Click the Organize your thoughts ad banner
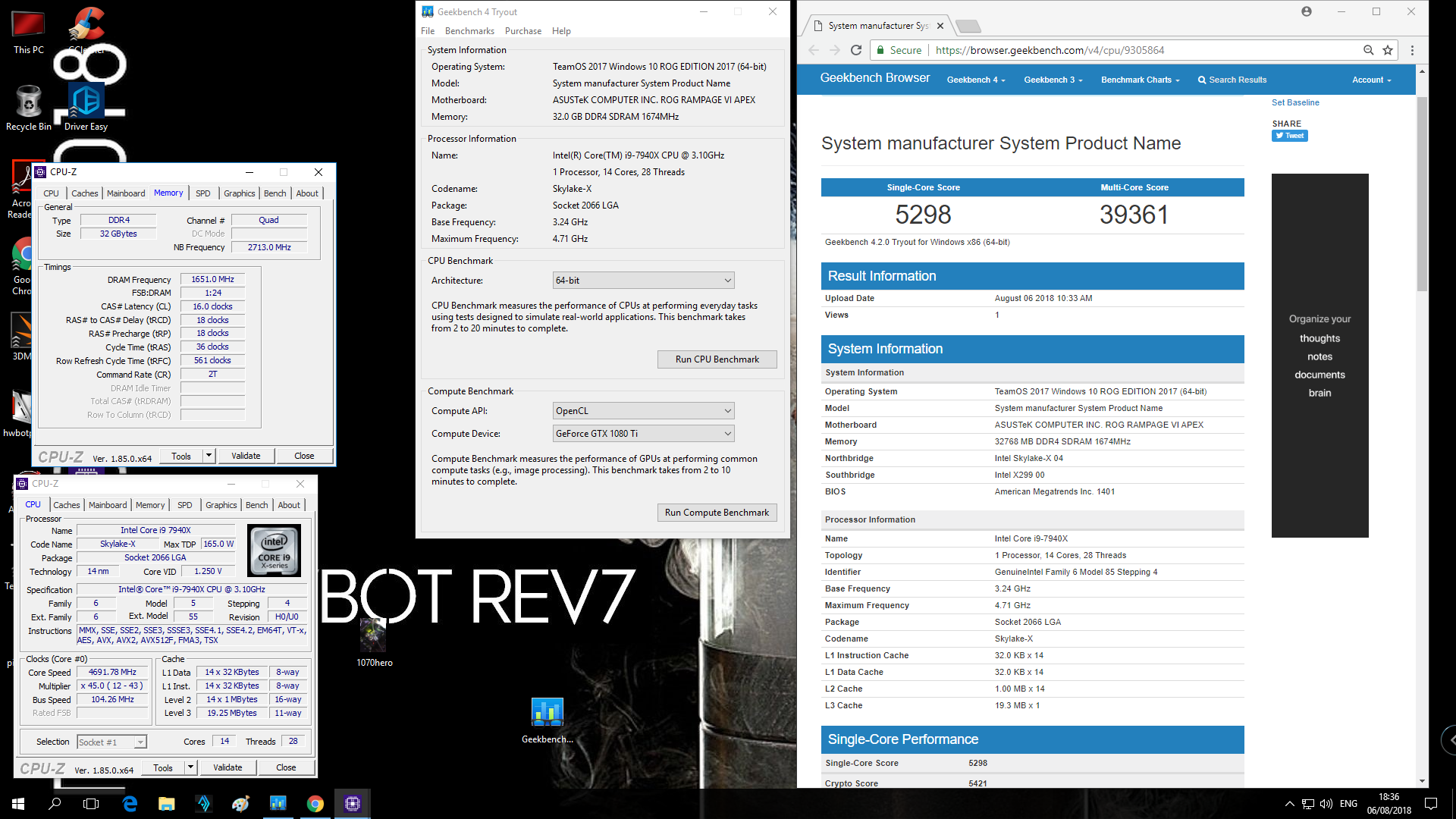1456x819 pixels. 1319,356
